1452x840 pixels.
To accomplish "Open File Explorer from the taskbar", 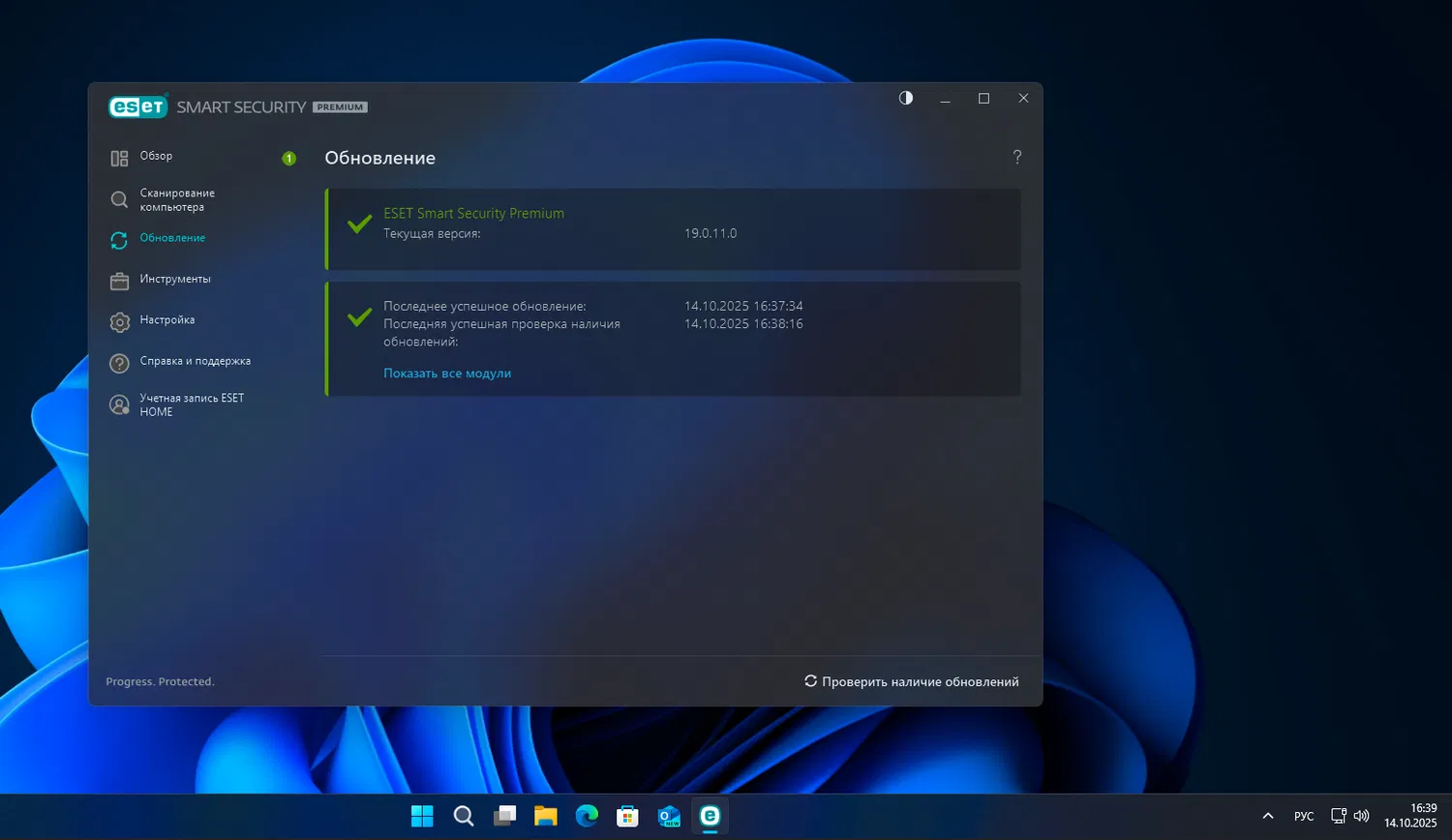I will 546,816.
